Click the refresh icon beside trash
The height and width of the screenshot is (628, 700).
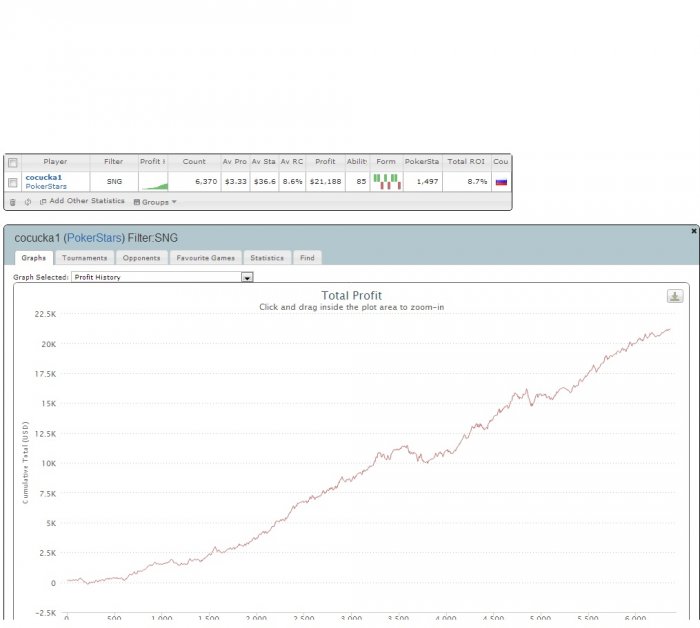point(28,202)
